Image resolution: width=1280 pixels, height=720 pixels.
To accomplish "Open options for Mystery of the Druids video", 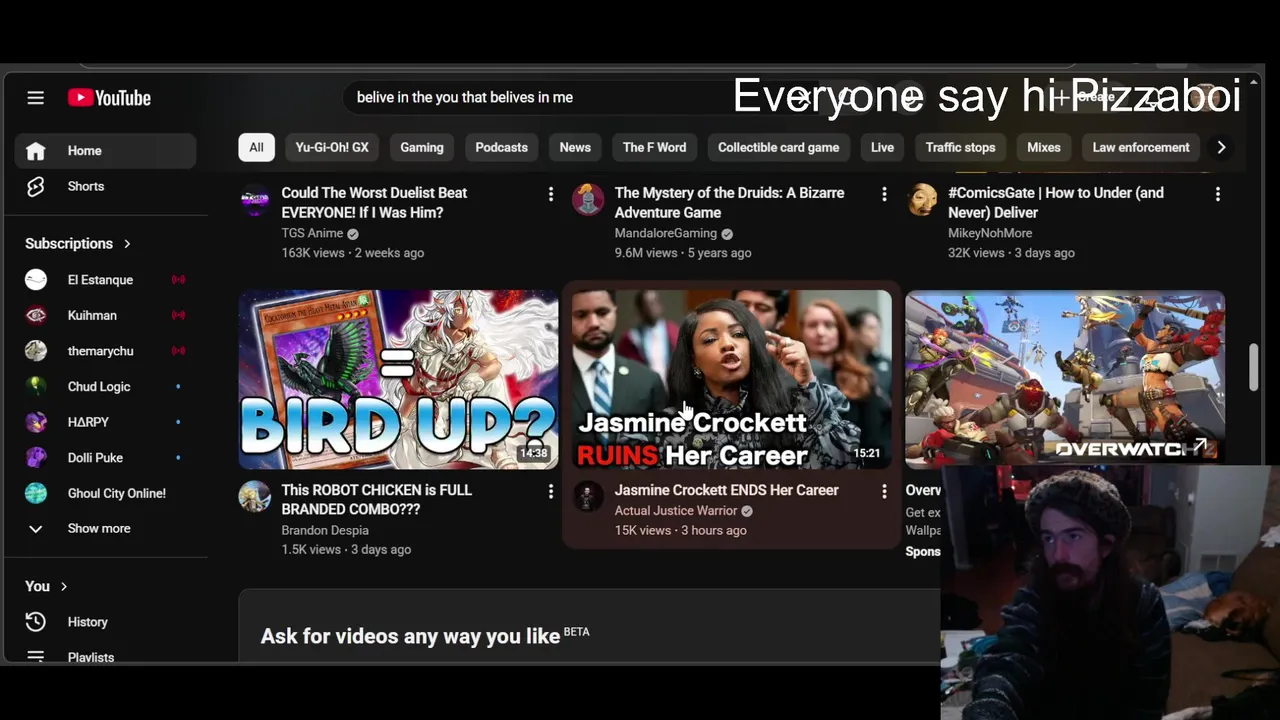I will (884, 194).
